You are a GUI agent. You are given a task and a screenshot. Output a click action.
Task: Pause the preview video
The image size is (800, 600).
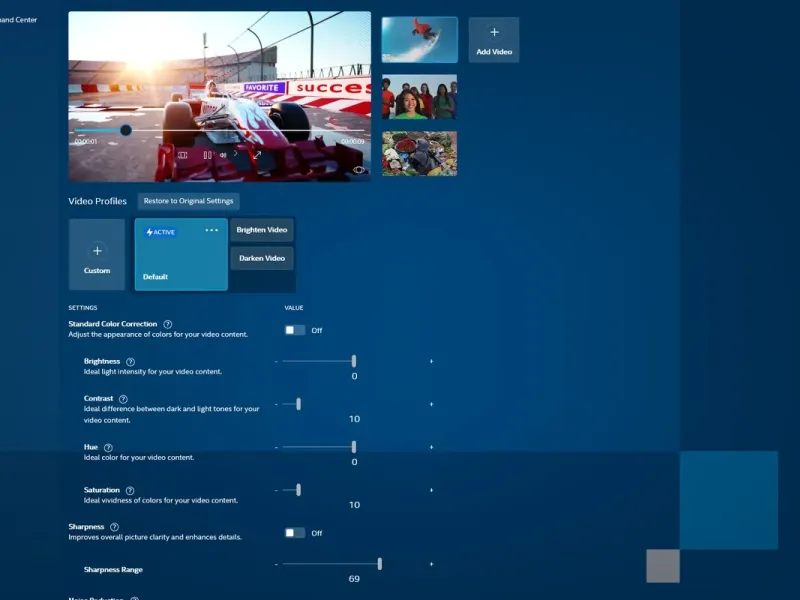[x=207, y=155]
